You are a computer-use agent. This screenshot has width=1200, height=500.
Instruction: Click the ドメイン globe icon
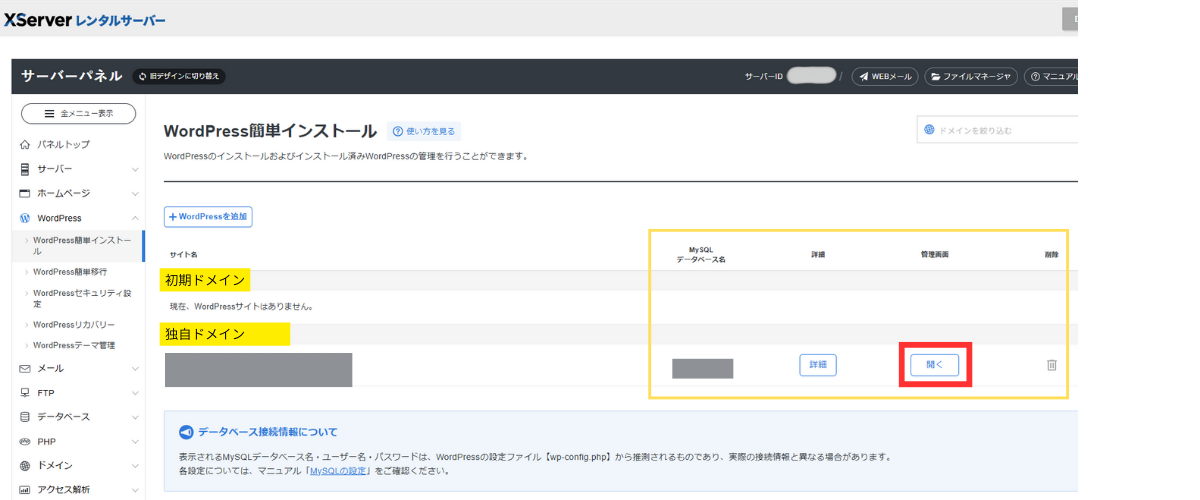(25, 465)
